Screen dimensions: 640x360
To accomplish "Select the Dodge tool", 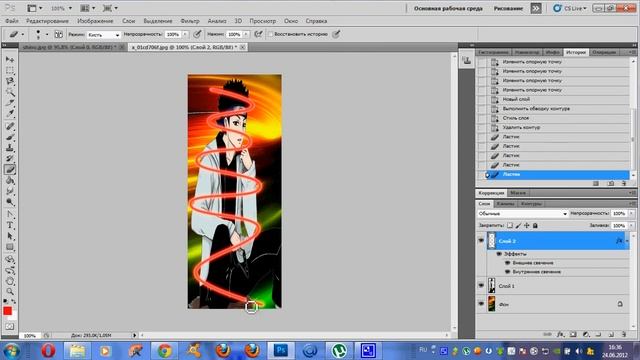I will coord(10,202).
